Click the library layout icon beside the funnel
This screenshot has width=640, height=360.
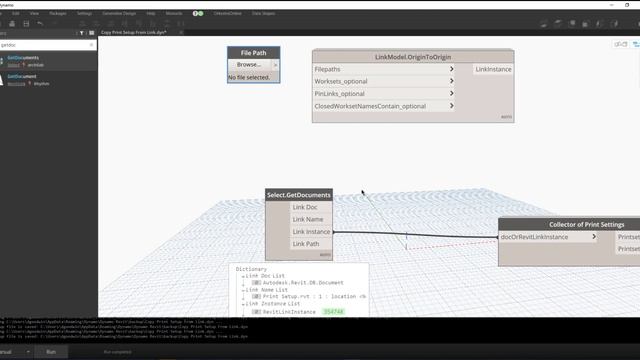(x=91, y=33)
